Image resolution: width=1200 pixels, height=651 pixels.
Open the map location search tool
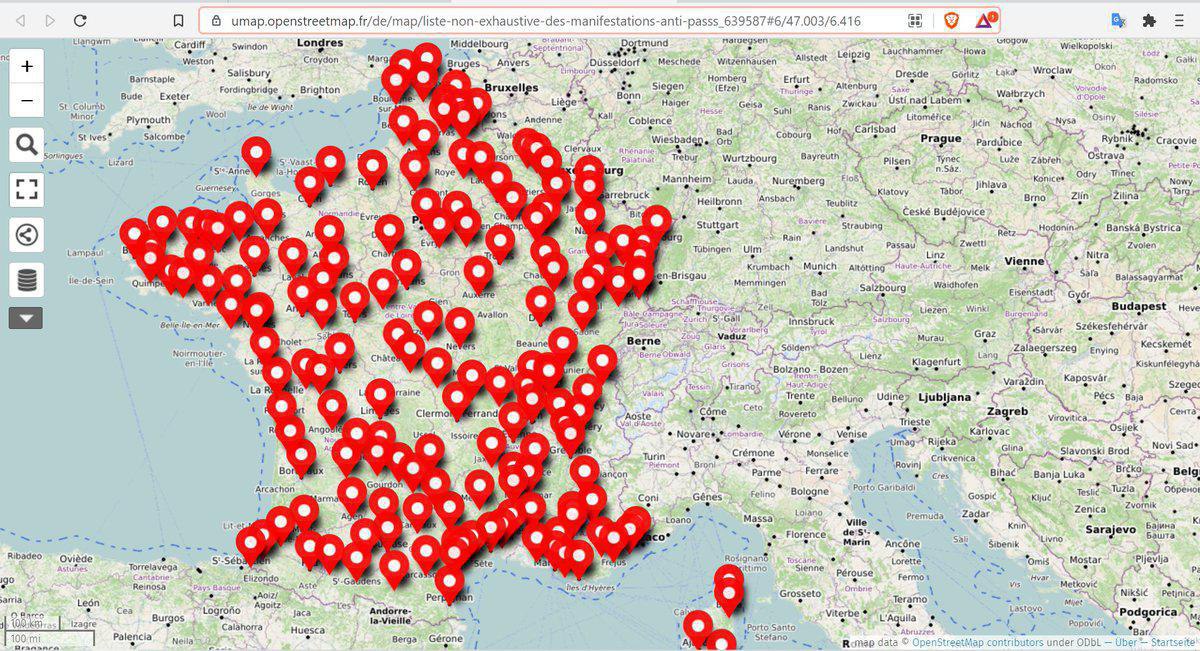coord(26,145)
